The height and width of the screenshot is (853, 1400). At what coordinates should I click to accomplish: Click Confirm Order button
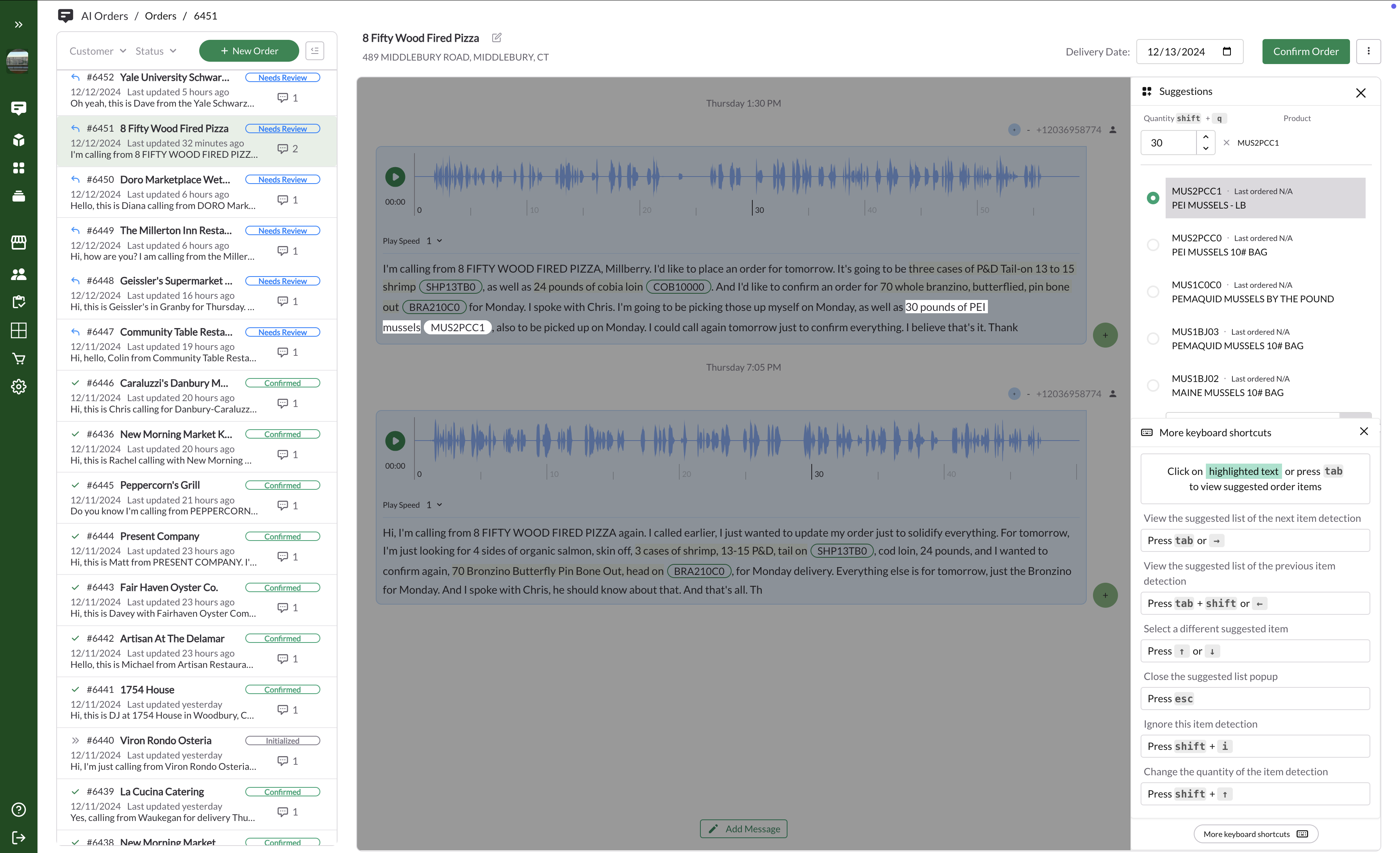(x=1306, y=51)
